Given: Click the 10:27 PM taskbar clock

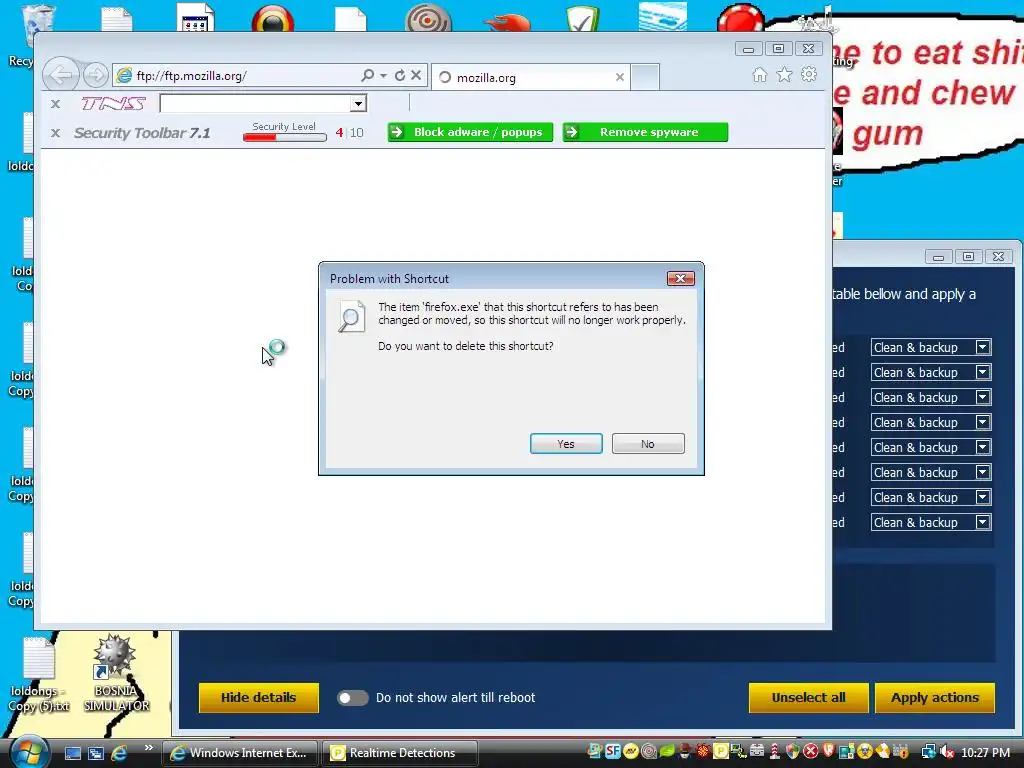Looking at the screenshot, I should point(985,752).
